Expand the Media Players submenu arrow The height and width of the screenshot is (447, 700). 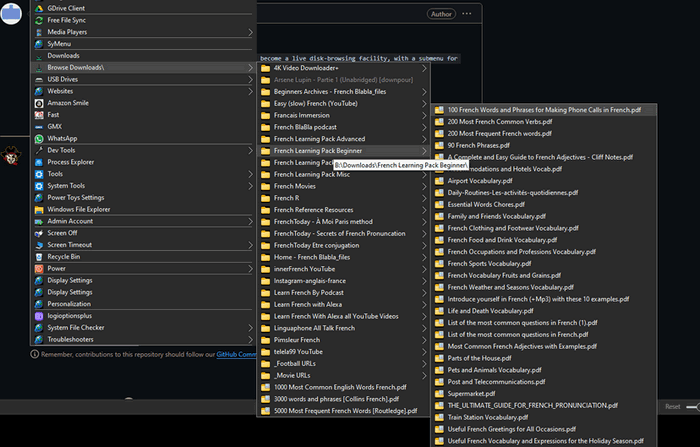pyautogui.click(x=250, y=32)
